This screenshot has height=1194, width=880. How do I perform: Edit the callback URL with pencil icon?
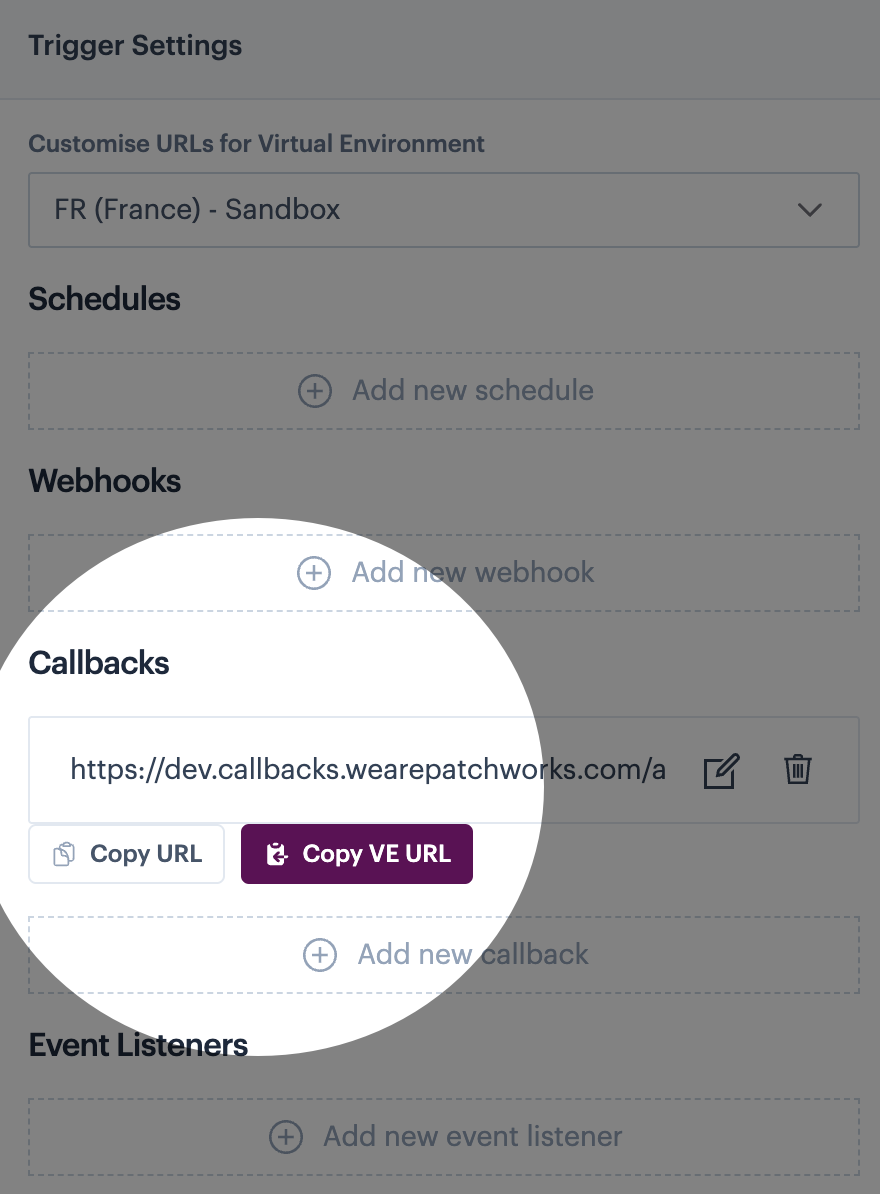[x=721, y=771]
